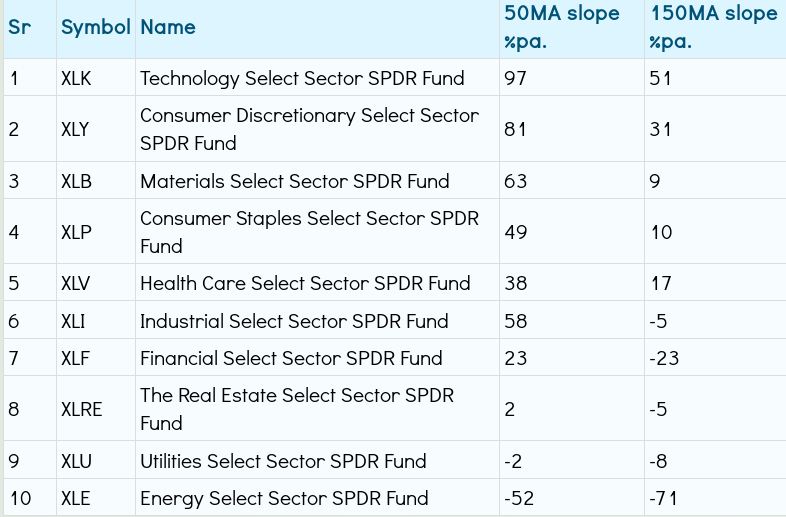Open the XLY symbol entry
Screen dimensions: 786x517
76,129
